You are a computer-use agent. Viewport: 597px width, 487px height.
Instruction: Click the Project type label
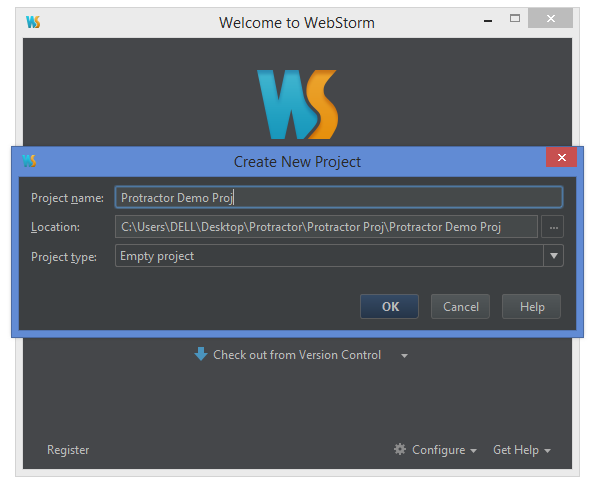coord(64,257)
